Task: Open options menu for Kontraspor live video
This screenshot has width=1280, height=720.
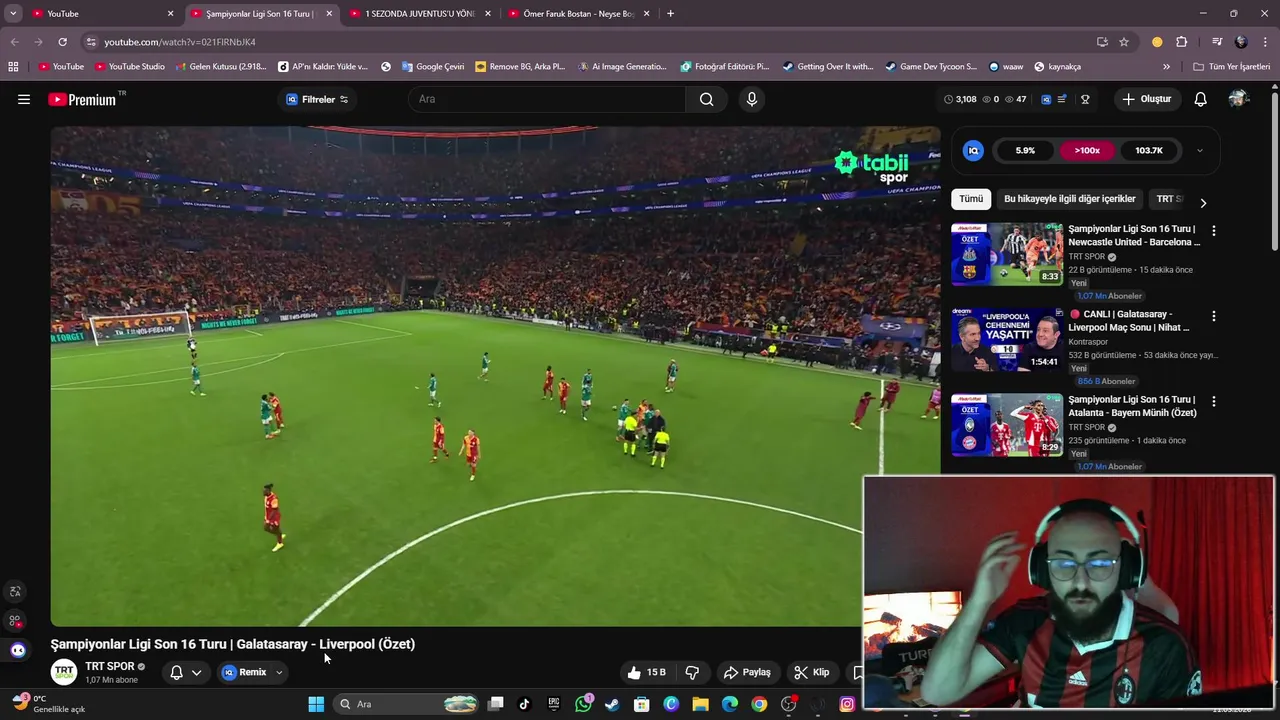Action: (x=1214, y=316)
